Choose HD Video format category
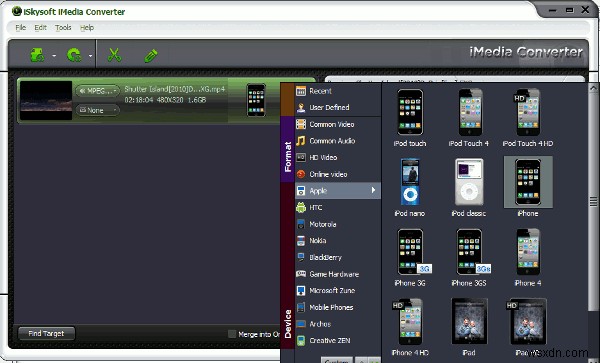The width and height of the screenshot is (600, 363). [x=338, y=158]
